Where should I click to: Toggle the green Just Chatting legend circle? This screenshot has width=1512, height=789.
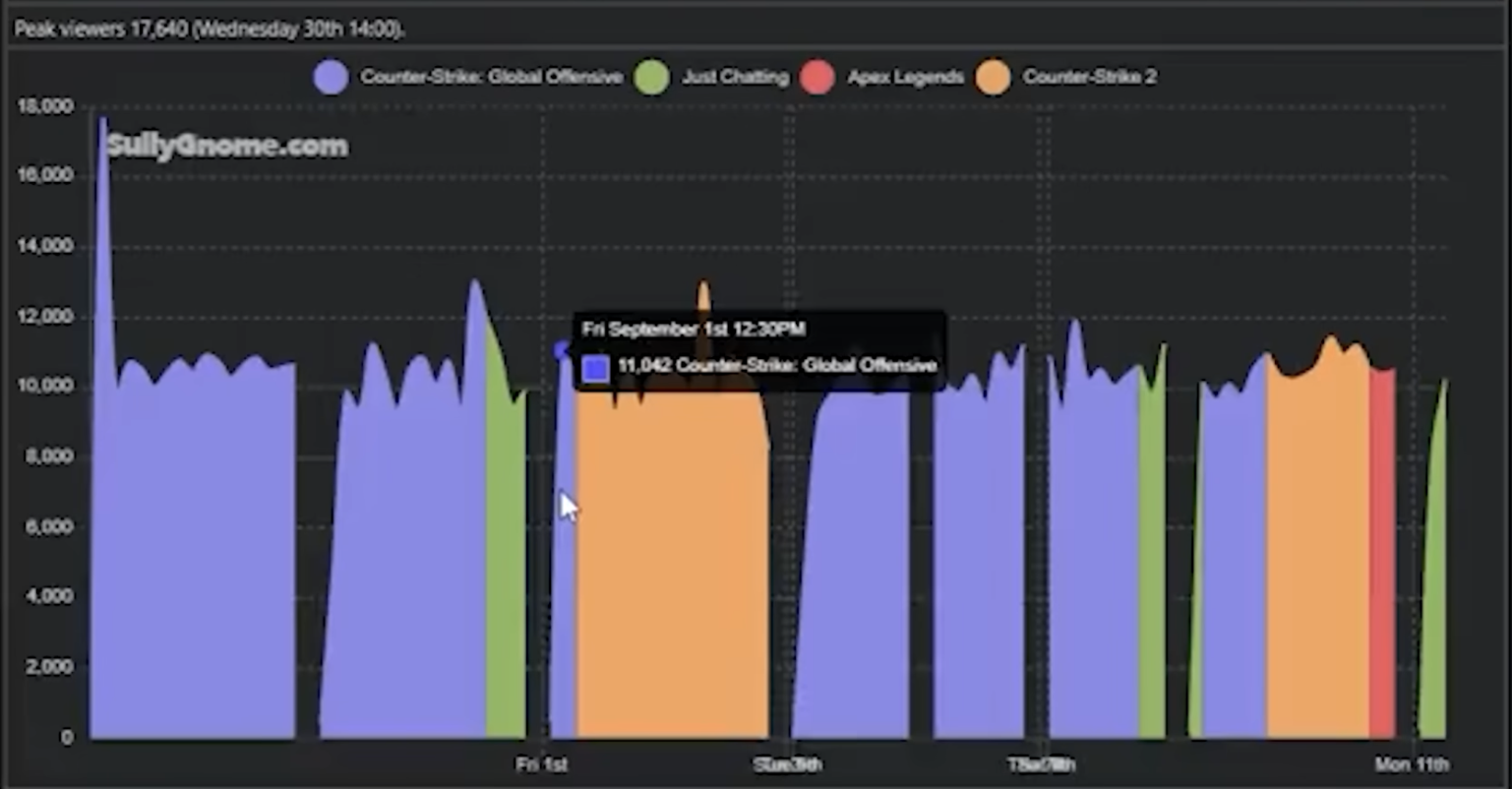coord(652,77)
